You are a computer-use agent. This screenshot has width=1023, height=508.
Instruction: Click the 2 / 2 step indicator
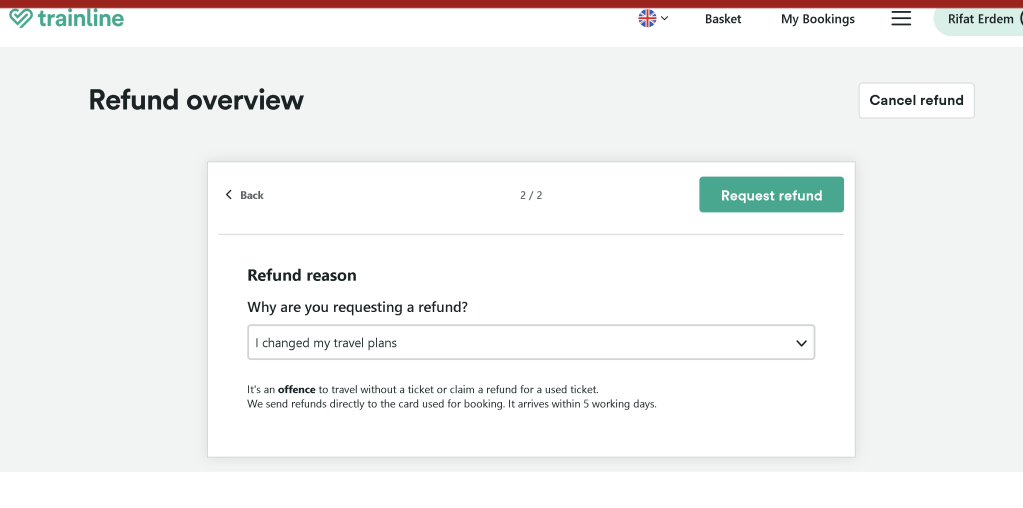click(x=531, y=195)
